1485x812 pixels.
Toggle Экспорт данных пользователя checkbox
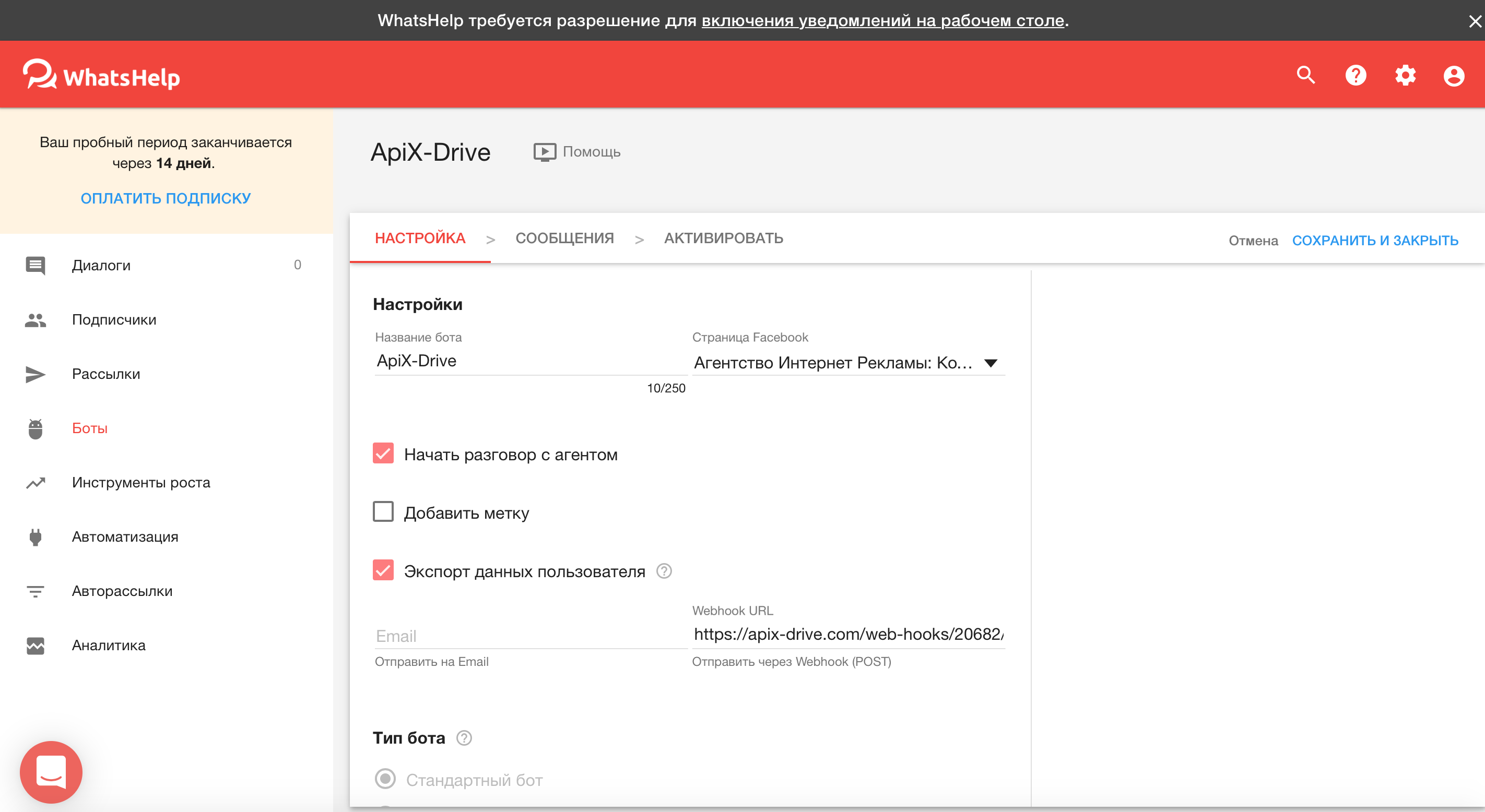tap(383, 570)
